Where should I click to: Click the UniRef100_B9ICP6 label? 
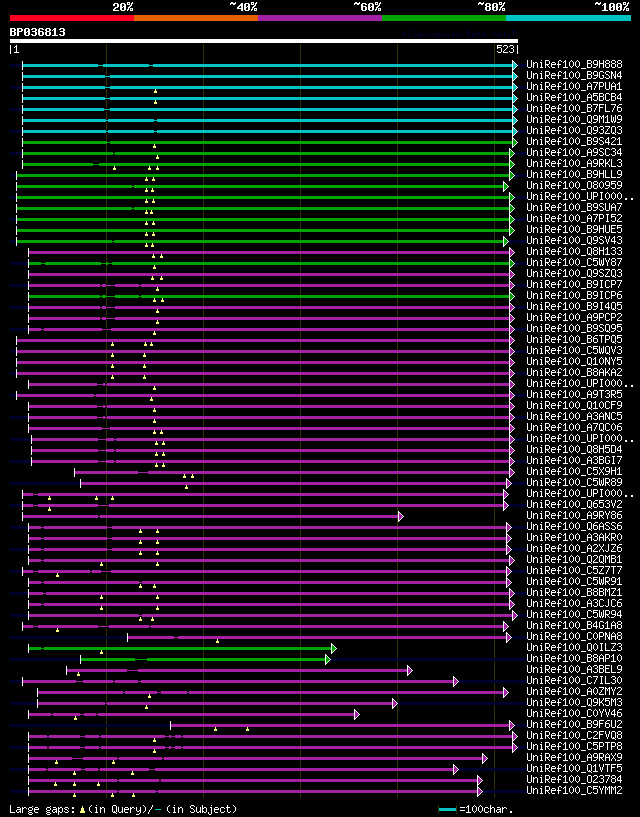coord(574,295)
